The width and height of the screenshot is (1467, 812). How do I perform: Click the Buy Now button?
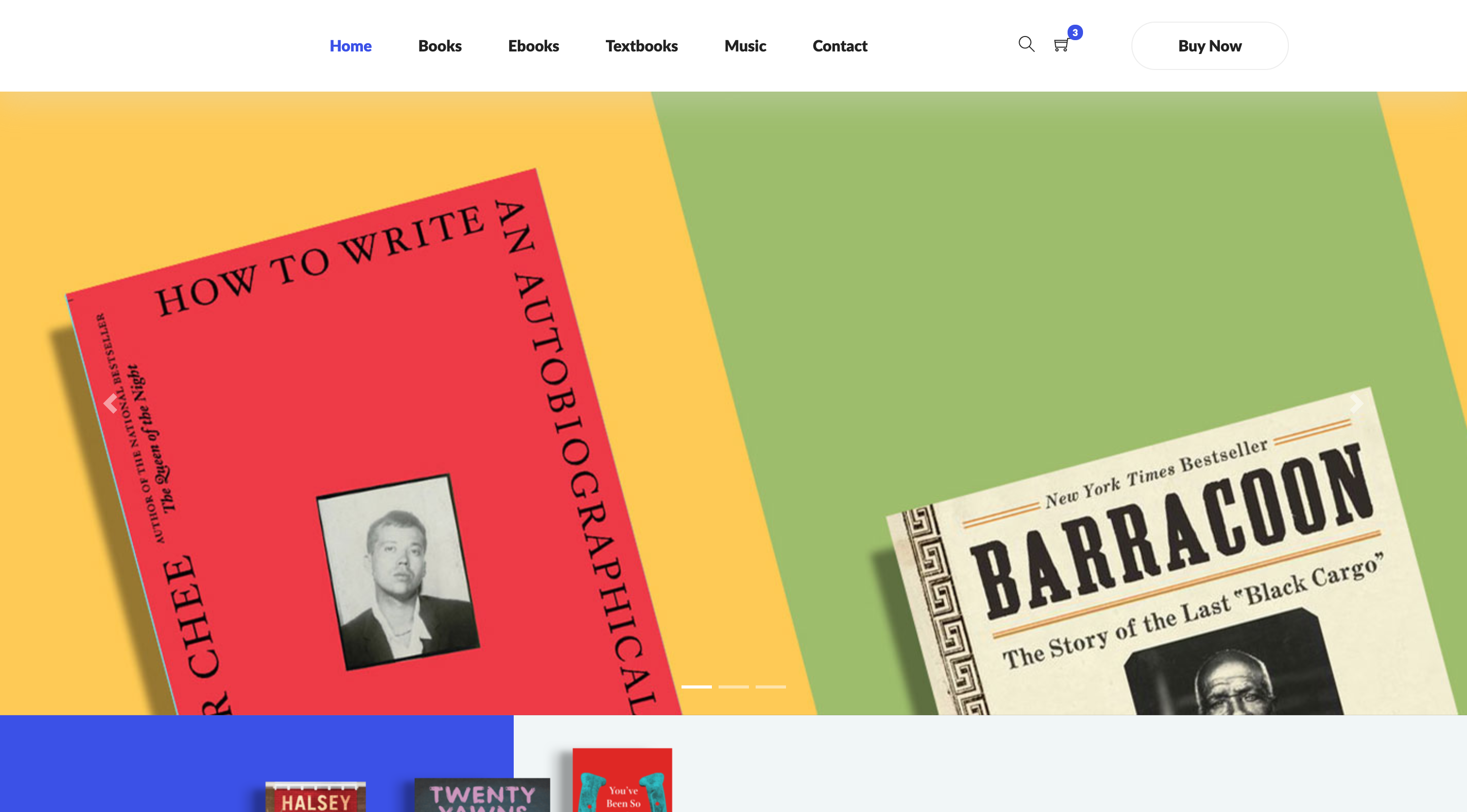tap(1210, 46)
